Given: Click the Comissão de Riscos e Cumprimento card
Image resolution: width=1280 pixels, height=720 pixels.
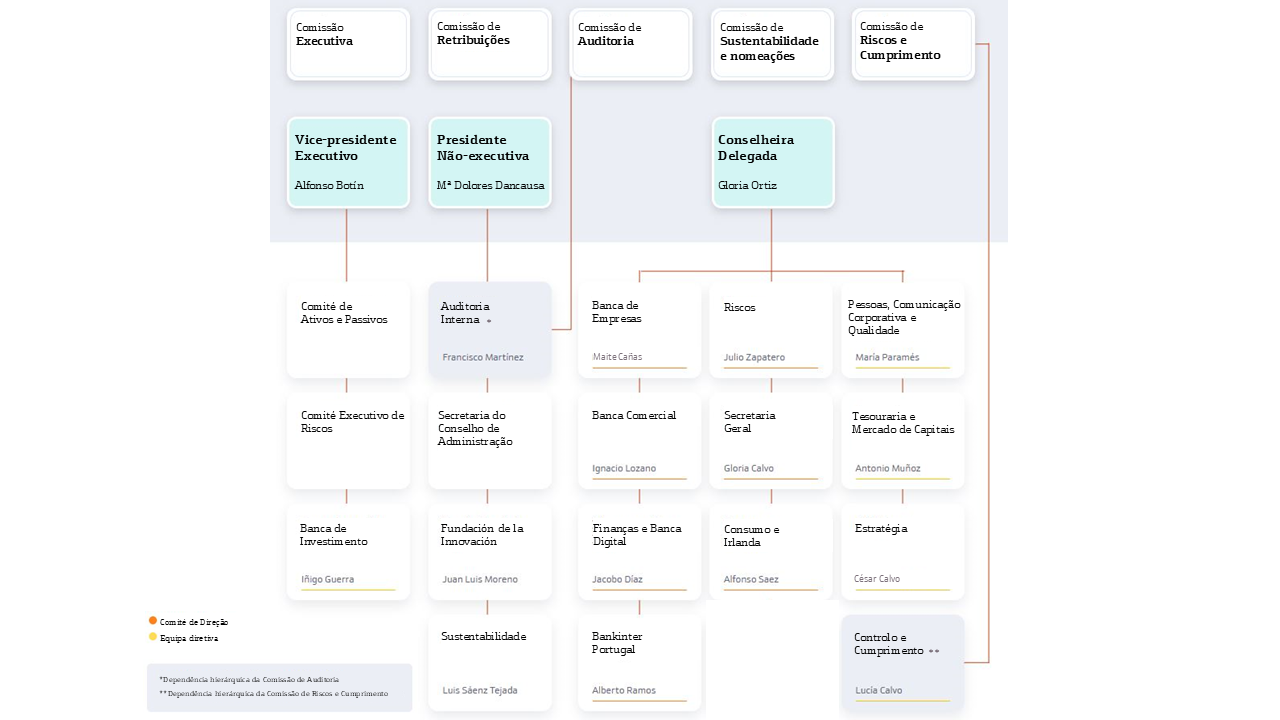Looking at the screenshot, I should point(913,44).
